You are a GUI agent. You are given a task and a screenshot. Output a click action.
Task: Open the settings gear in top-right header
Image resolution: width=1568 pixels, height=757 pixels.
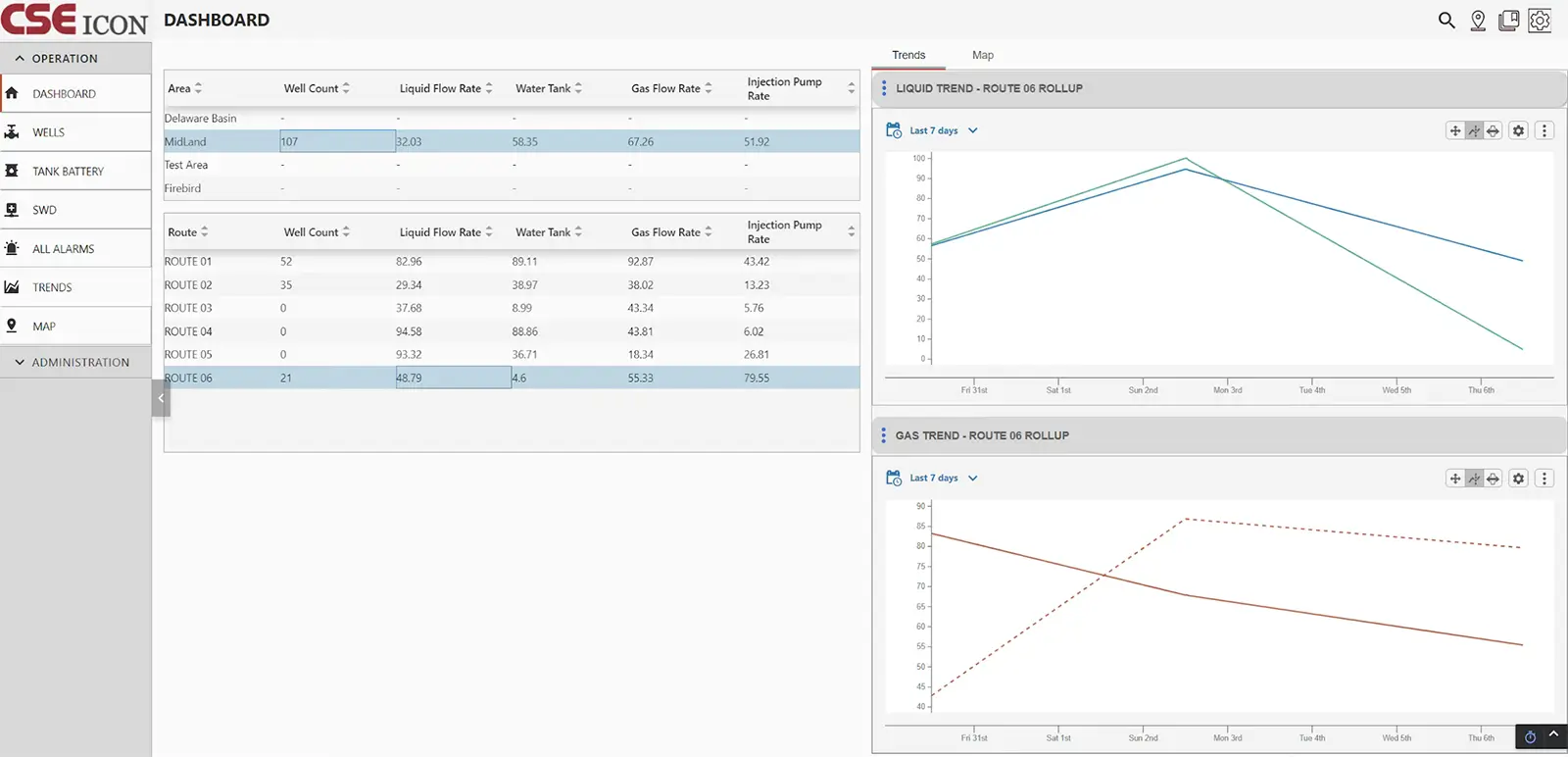[x=1540, y=21]
